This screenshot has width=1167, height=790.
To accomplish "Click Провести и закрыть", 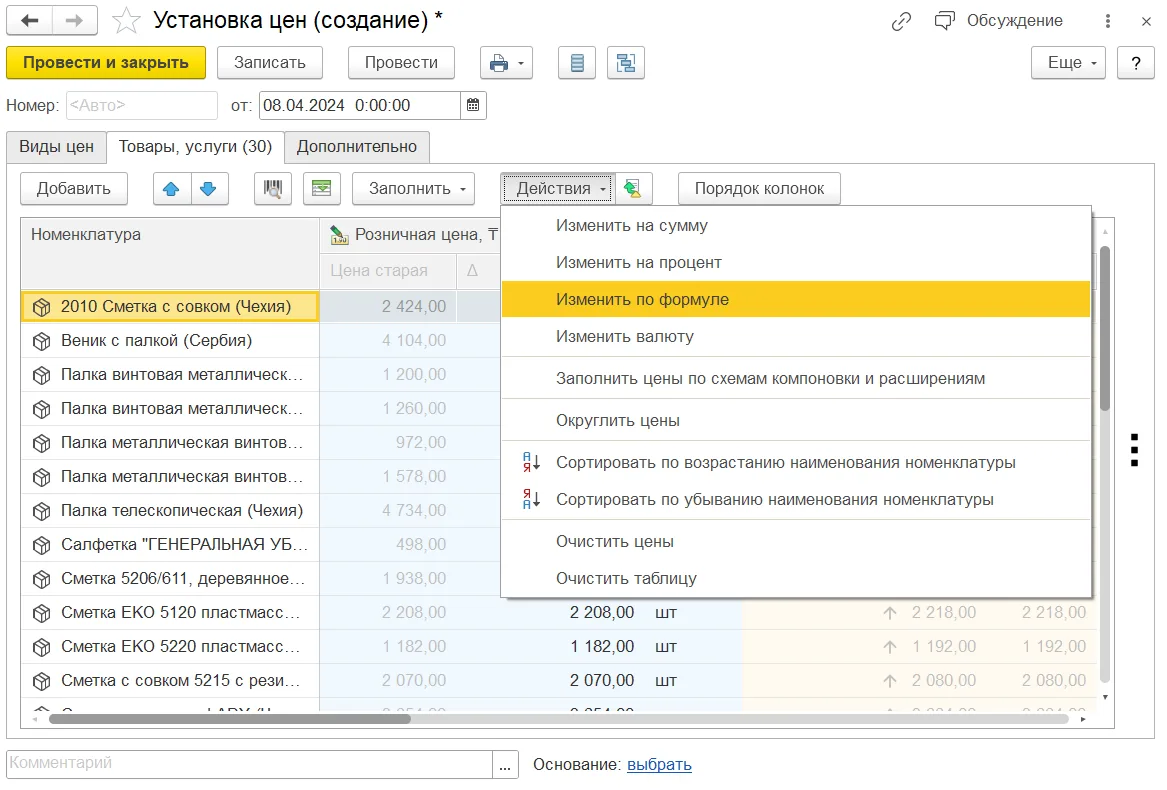I will [x=106, y=63].
